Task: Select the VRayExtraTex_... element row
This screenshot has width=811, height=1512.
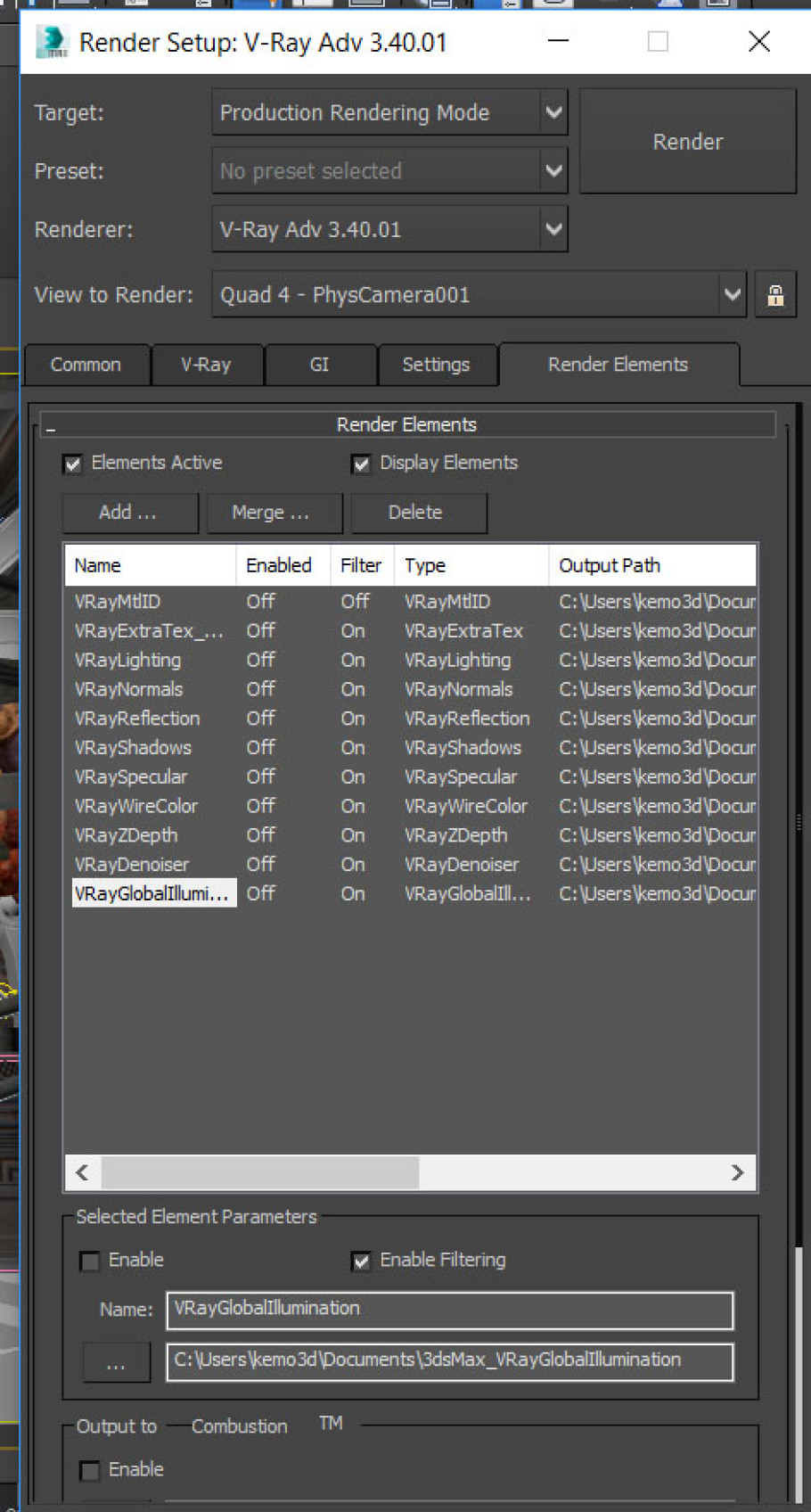Action: coord(411,631)
